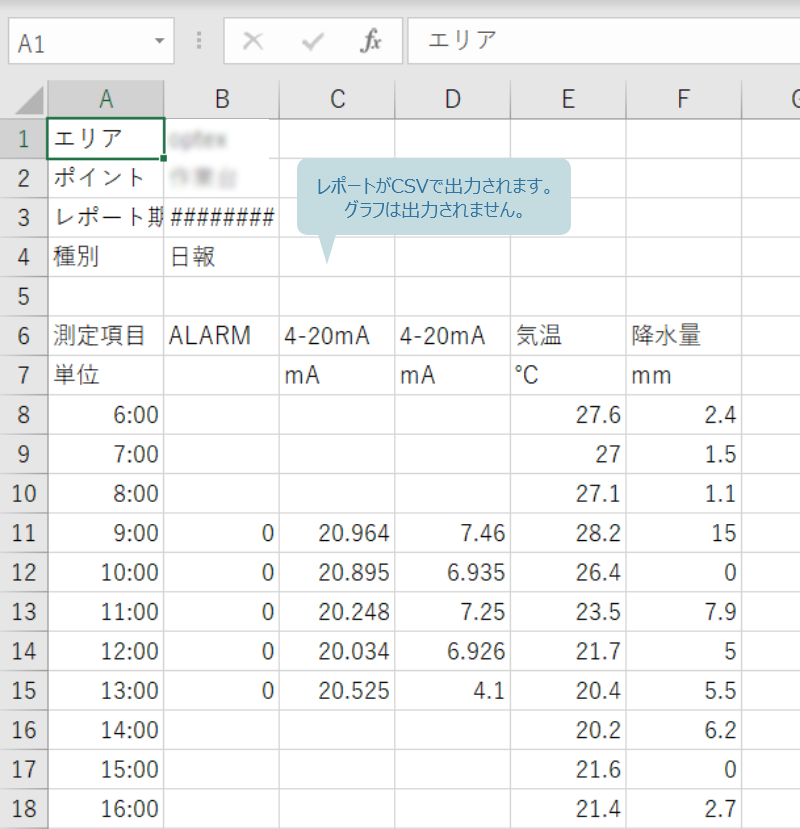Click the 11:00 time cell
The image size is (800, 829).
click(106, 611)
